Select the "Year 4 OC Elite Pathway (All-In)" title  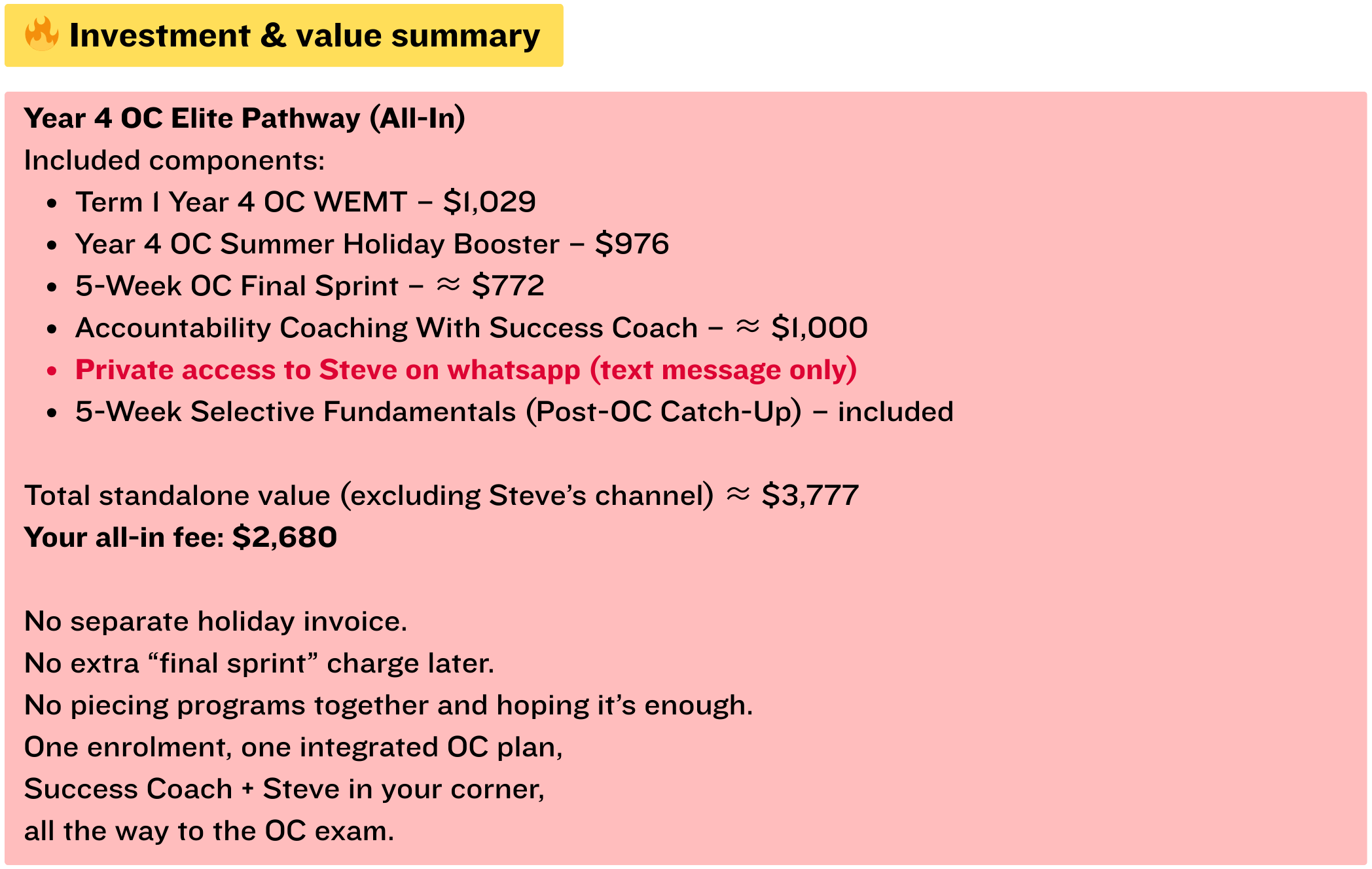244,119
